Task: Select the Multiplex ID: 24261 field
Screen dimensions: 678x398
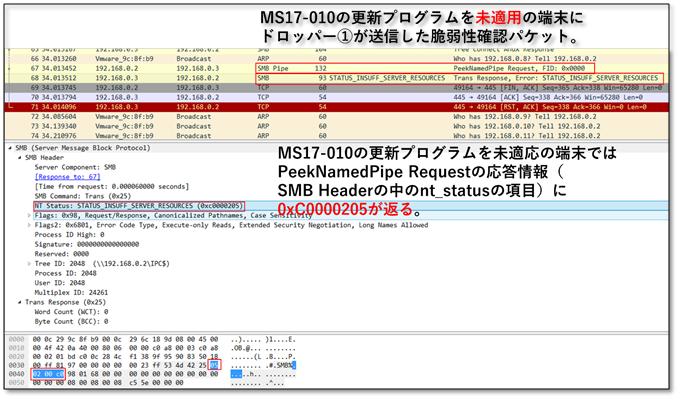Action: [x=71, y=292]
